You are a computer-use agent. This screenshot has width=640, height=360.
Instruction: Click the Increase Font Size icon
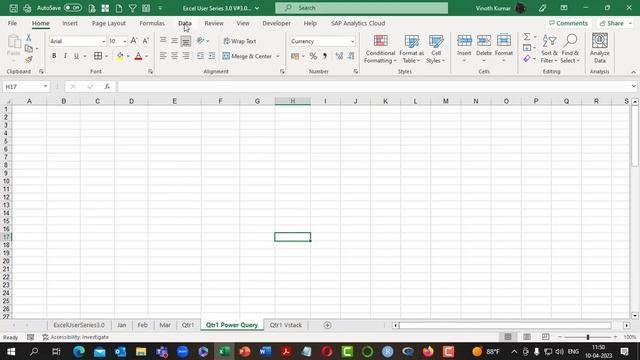pos(134,41)
